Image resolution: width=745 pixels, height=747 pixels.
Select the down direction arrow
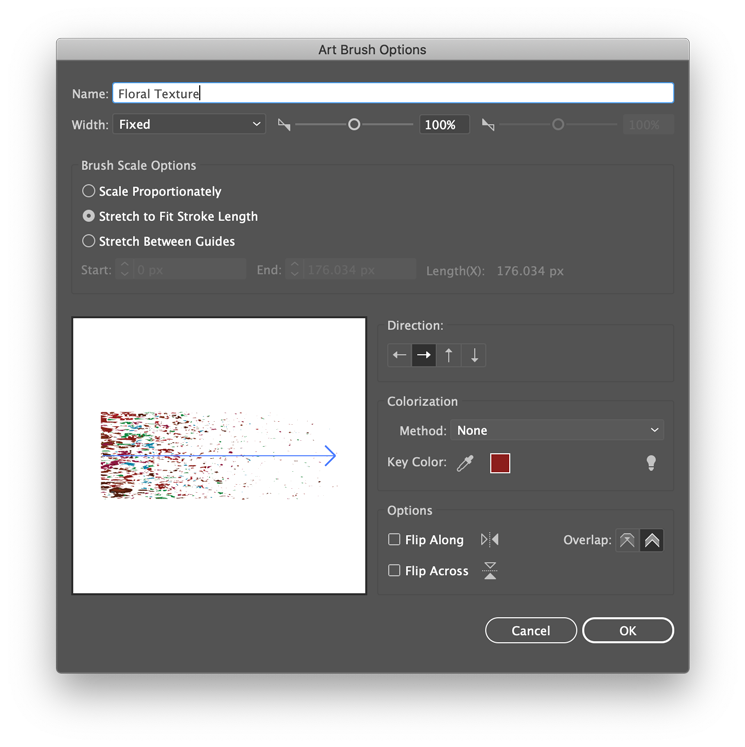point(474,355)
